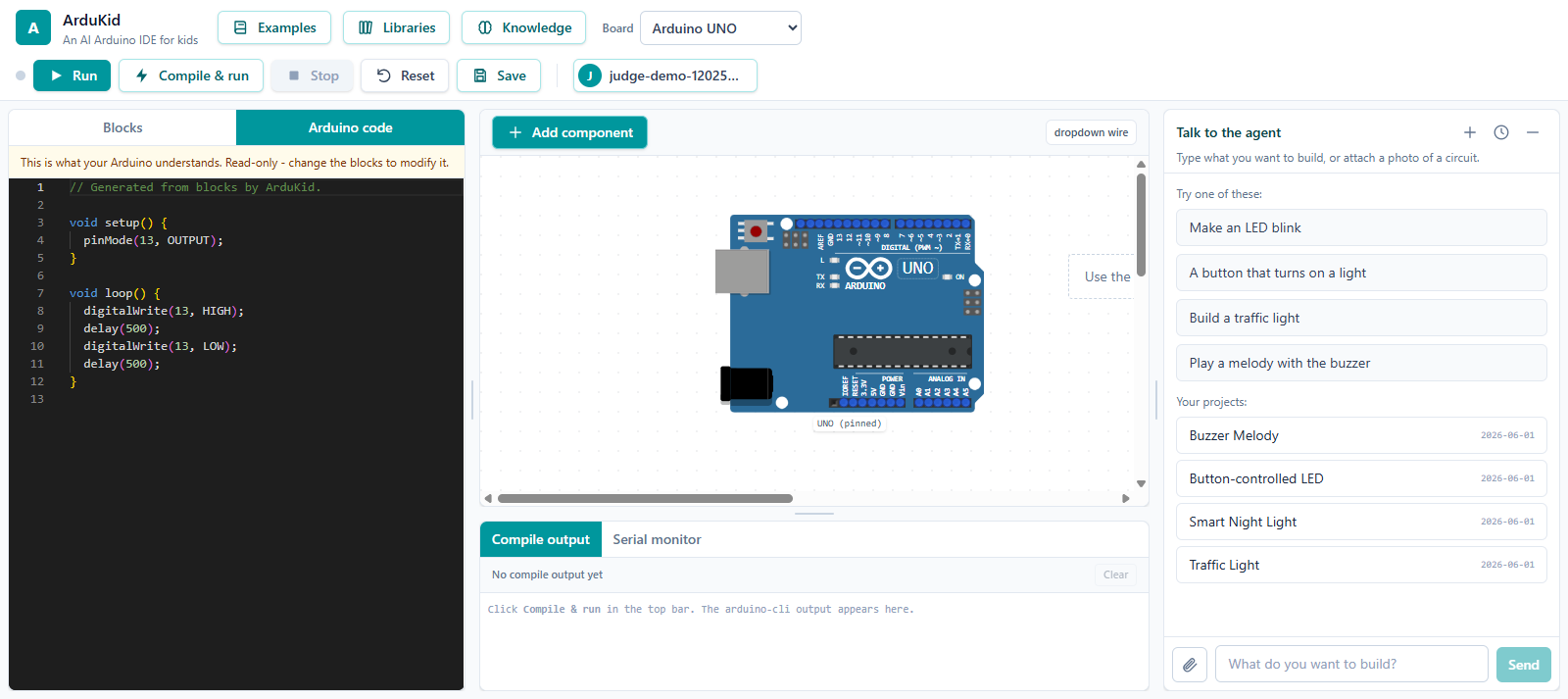Open the Traffic Light project

(x=1361, y=565)
